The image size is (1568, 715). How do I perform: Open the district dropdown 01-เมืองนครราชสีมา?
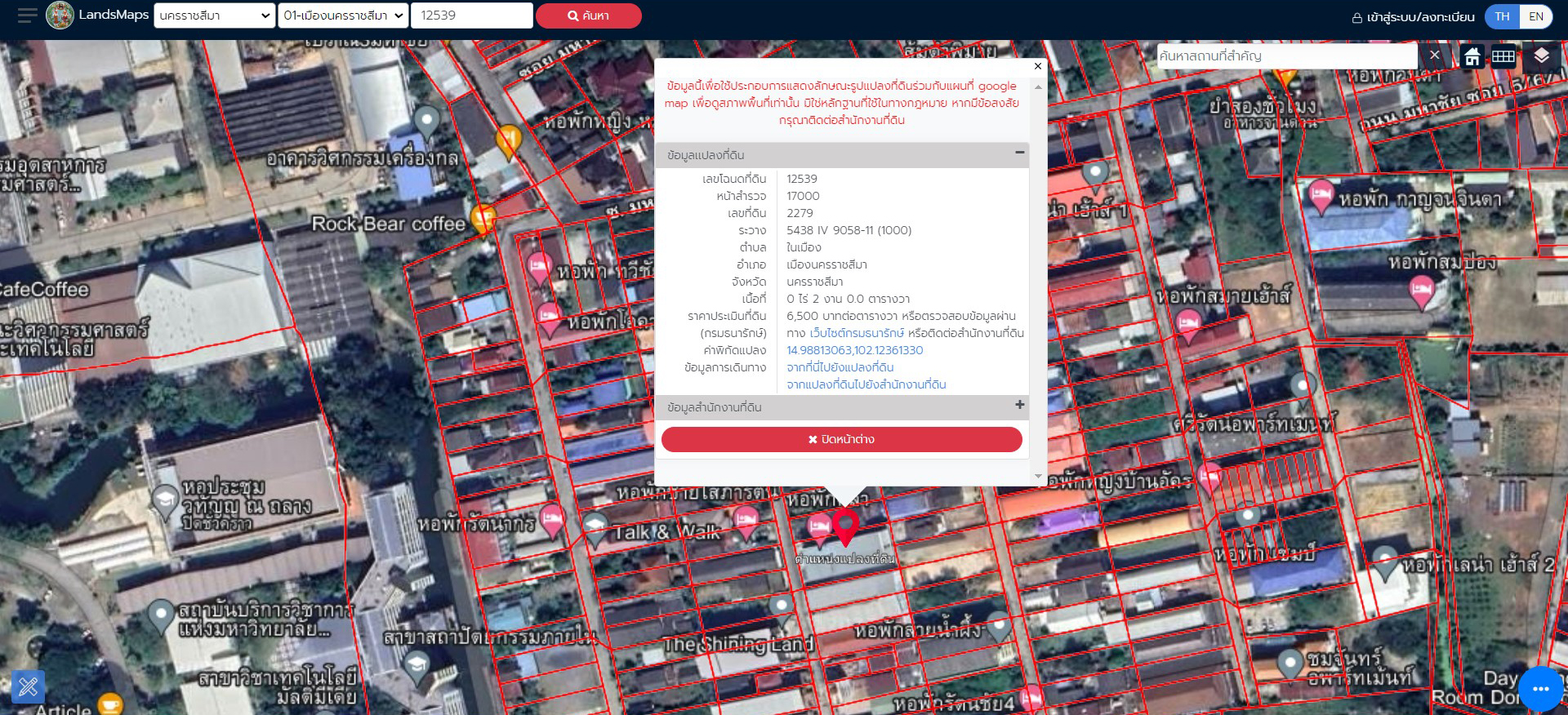[343, 16]
